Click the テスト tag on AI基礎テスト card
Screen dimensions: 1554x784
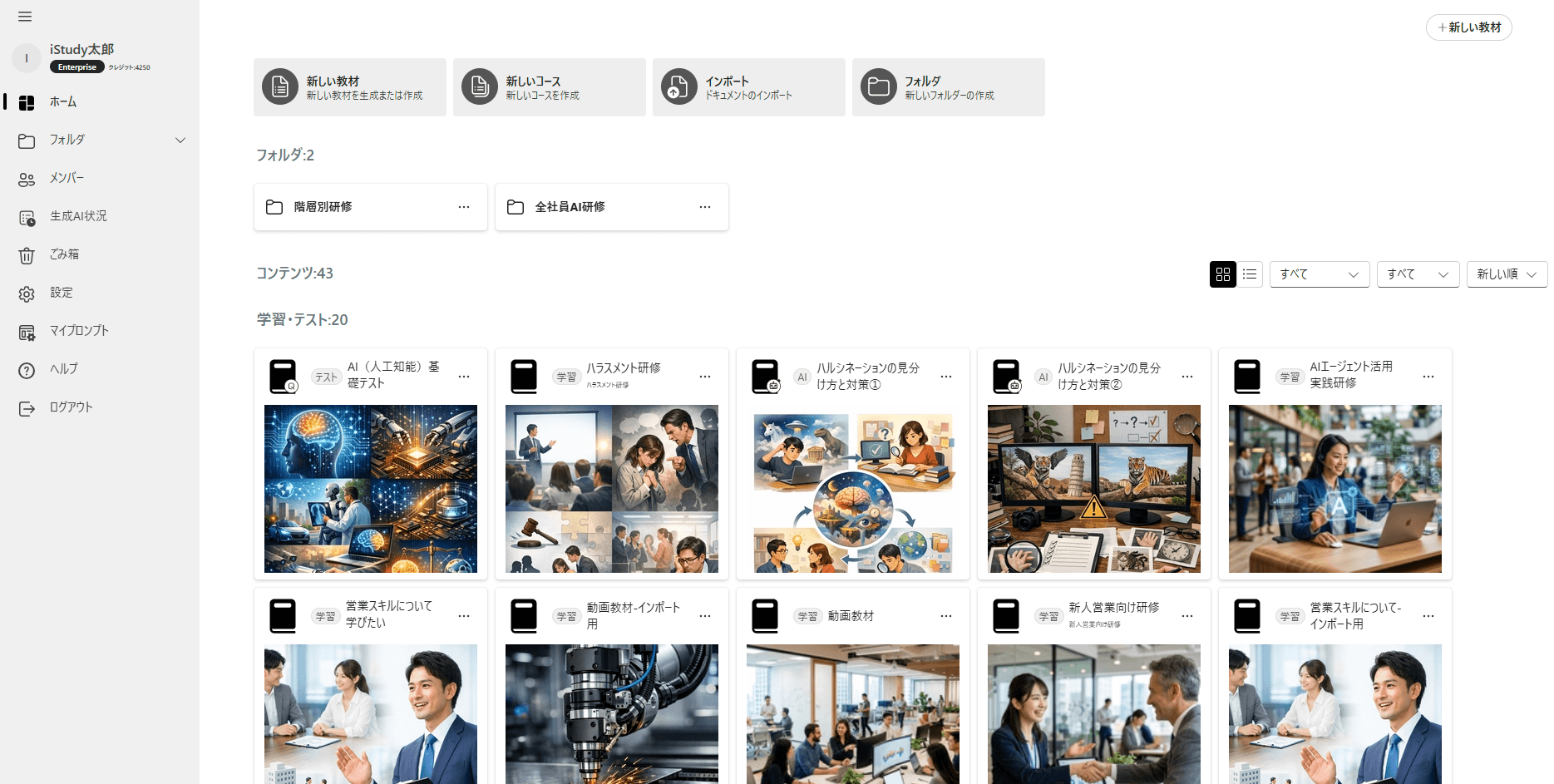click(x=326, y=377)
